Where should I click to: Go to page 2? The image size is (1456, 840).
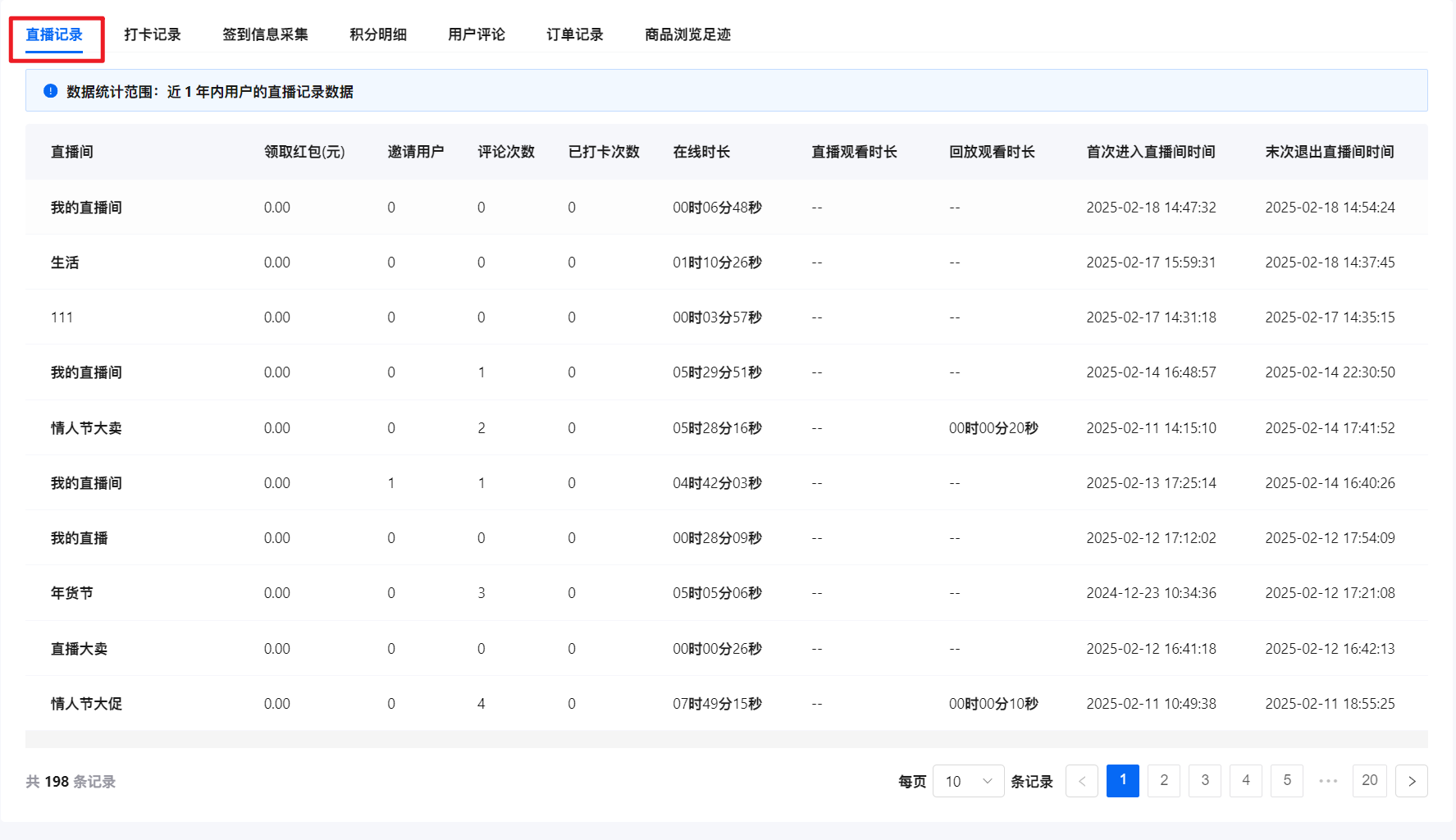point(1163,781)
